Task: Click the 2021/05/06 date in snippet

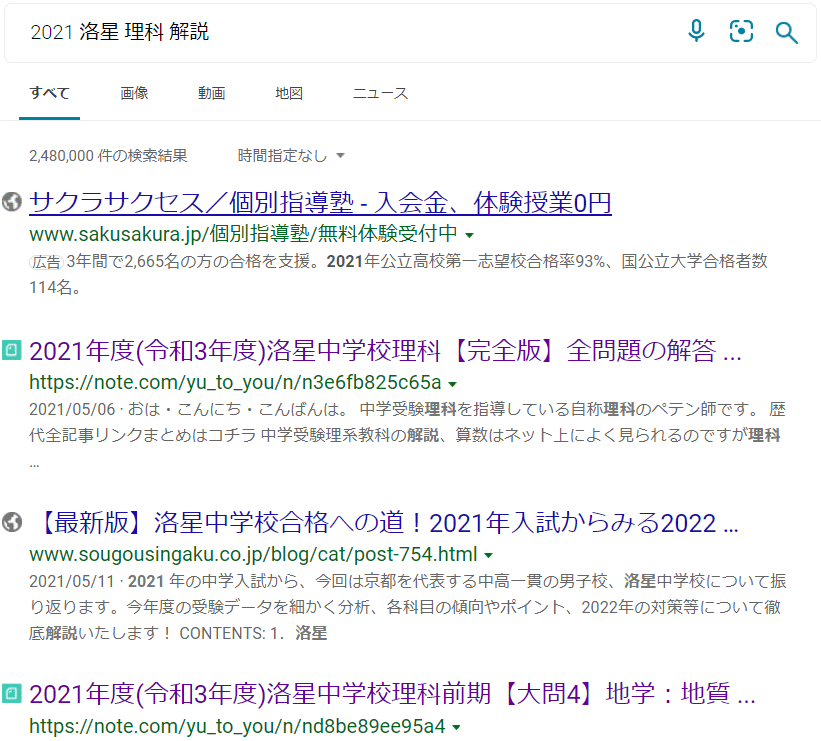Action: point(72,409)
